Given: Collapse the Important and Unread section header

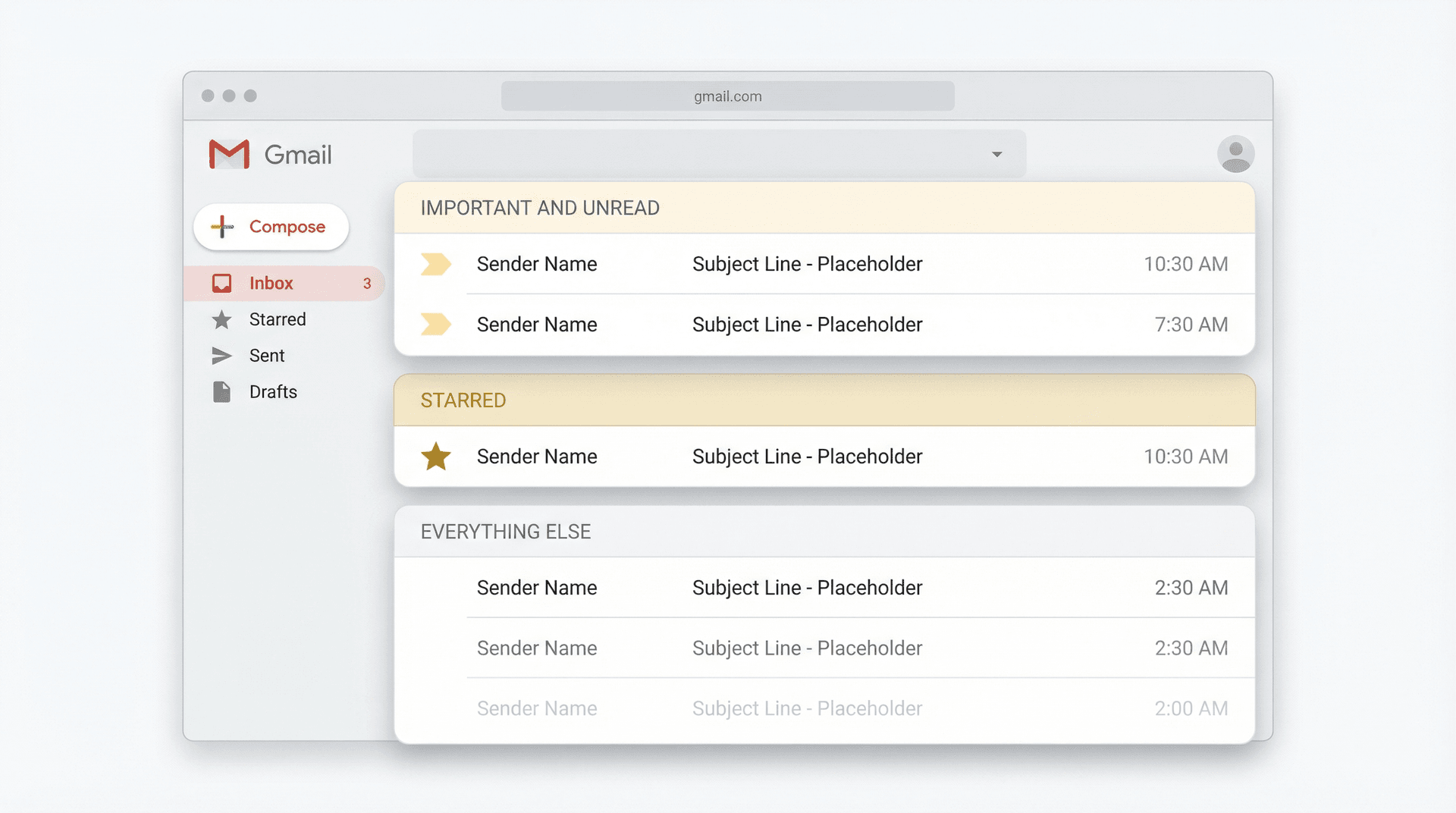Looking at the screenshot, I should click(539, 208).
